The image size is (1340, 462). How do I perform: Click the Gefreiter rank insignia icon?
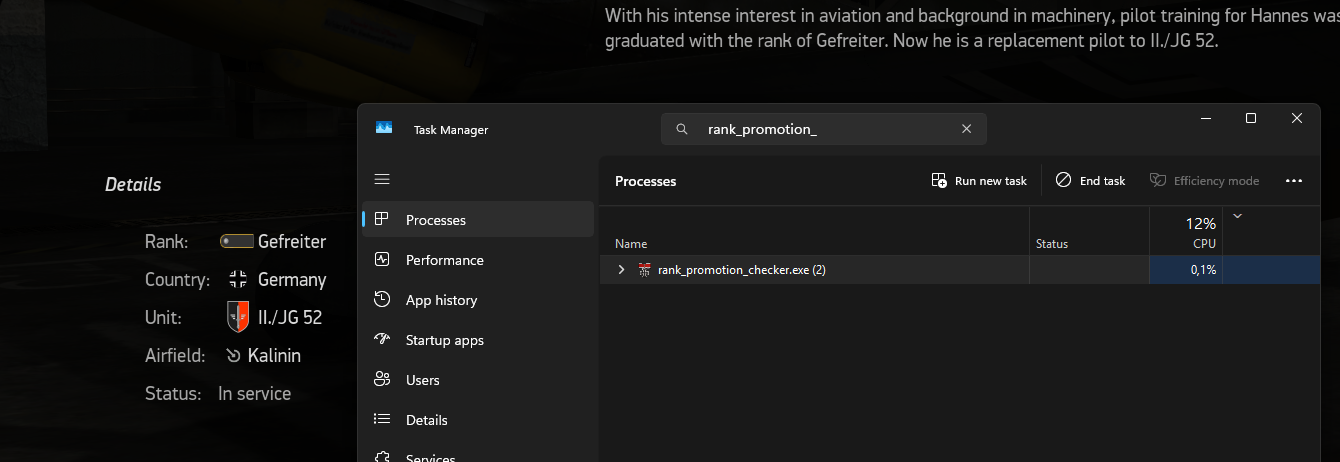coord(237,241)
